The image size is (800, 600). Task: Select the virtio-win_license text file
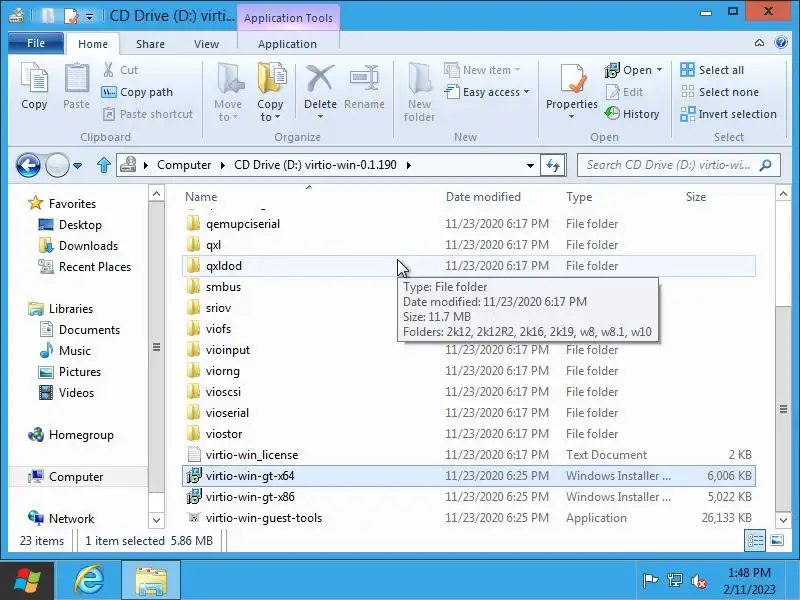point(468,455)
